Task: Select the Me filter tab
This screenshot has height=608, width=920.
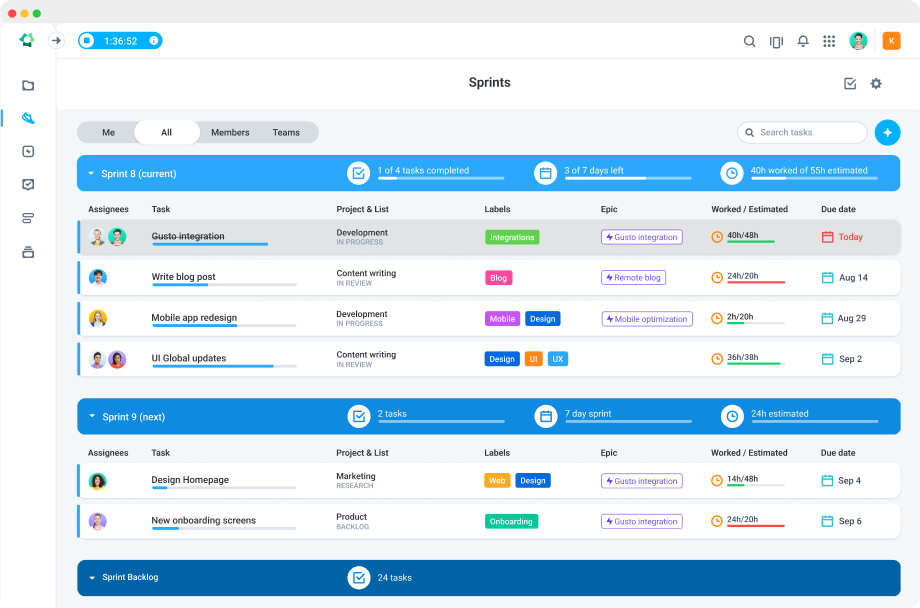Action: [x=108, y=132]
